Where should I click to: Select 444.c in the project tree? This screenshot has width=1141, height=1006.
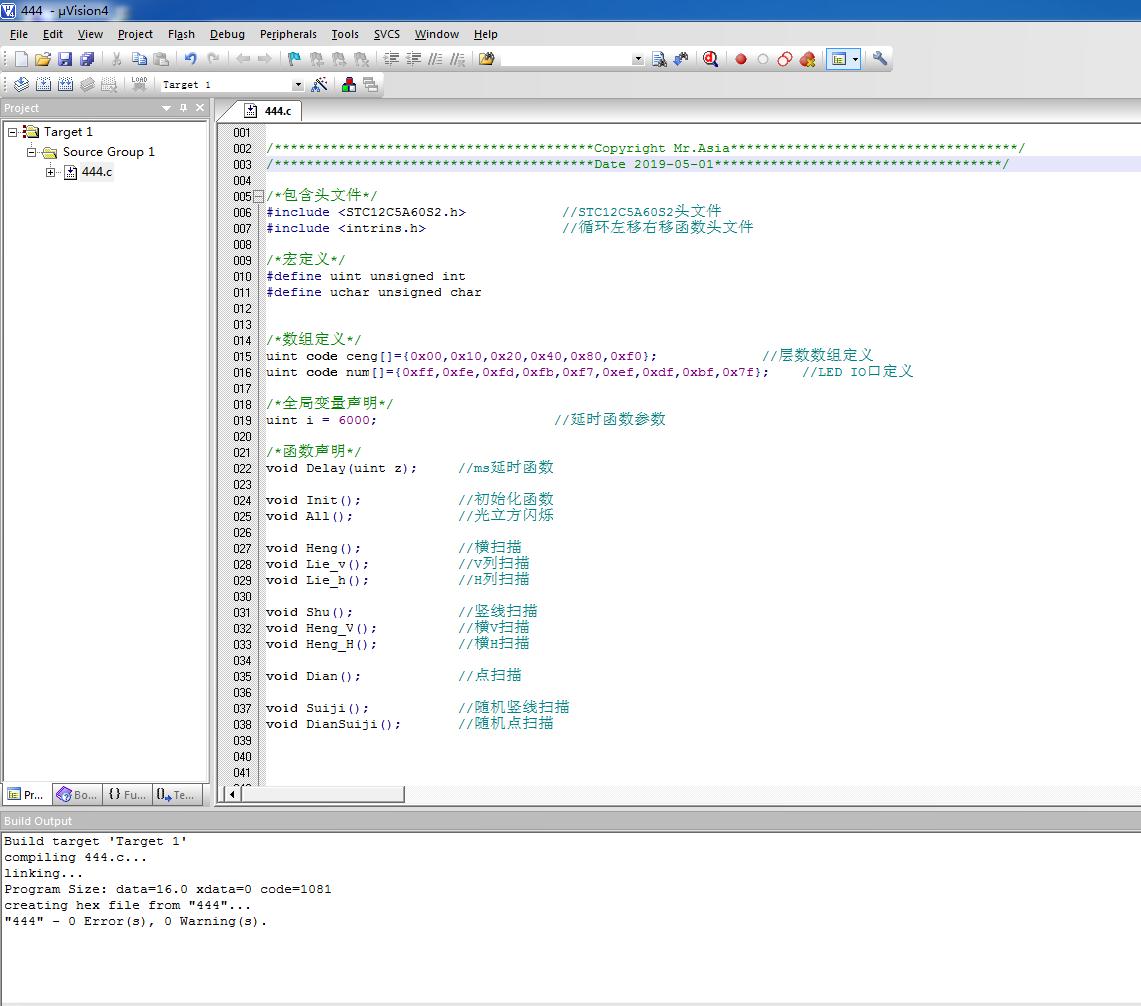coord(97,172)
